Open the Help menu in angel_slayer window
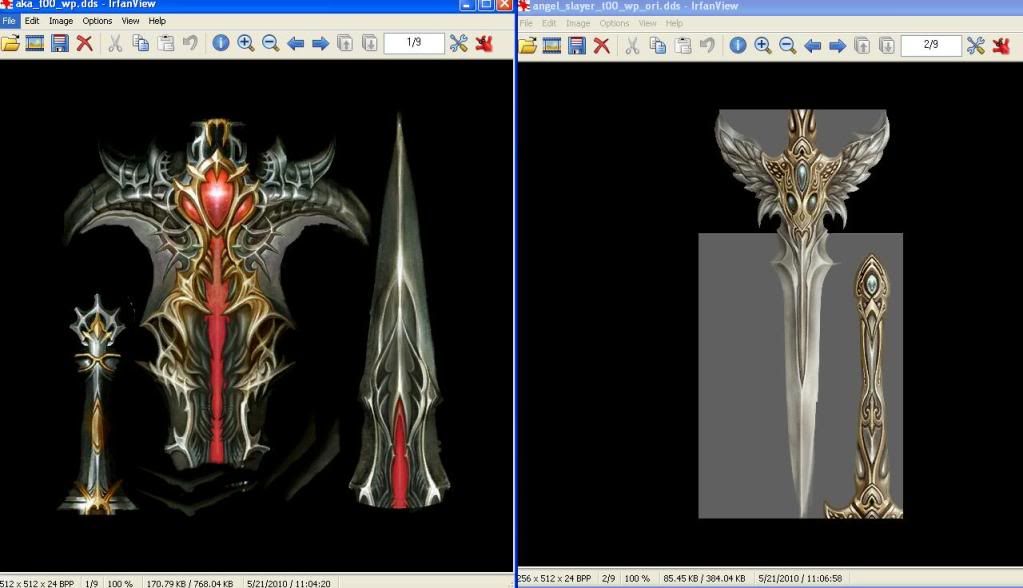 click(x=674, y=22)
